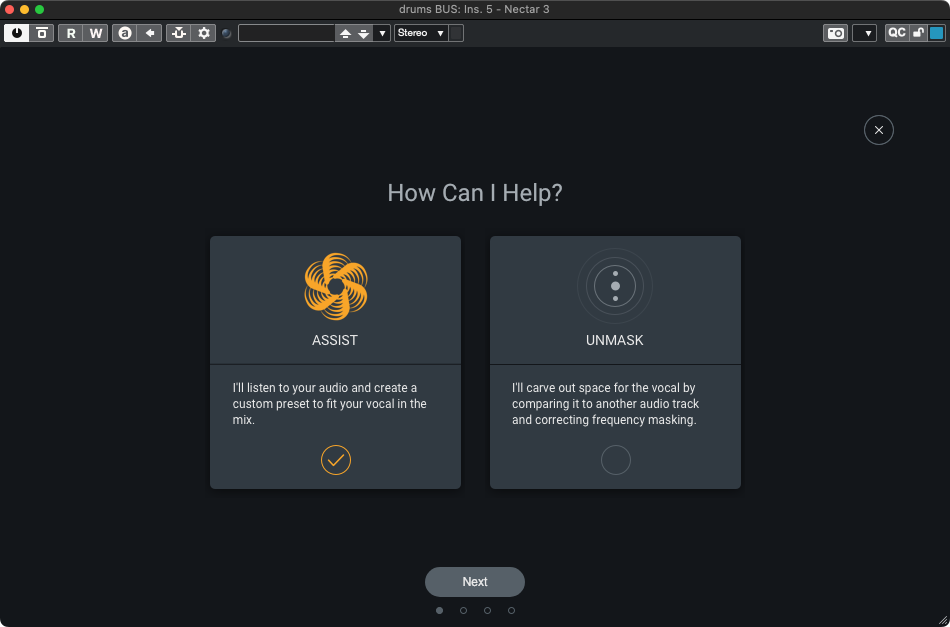The width and height of the screenshot is (950, 627).
Task: Take a plug-in snapshot with camera icon
Action: pyautogui.click(x=835, y=33)
